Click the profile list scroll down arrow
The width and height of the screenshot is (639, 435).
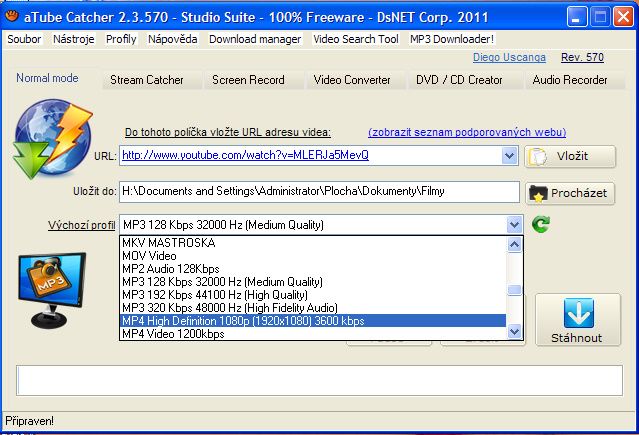pyautogui.click(x=514, y=331)
